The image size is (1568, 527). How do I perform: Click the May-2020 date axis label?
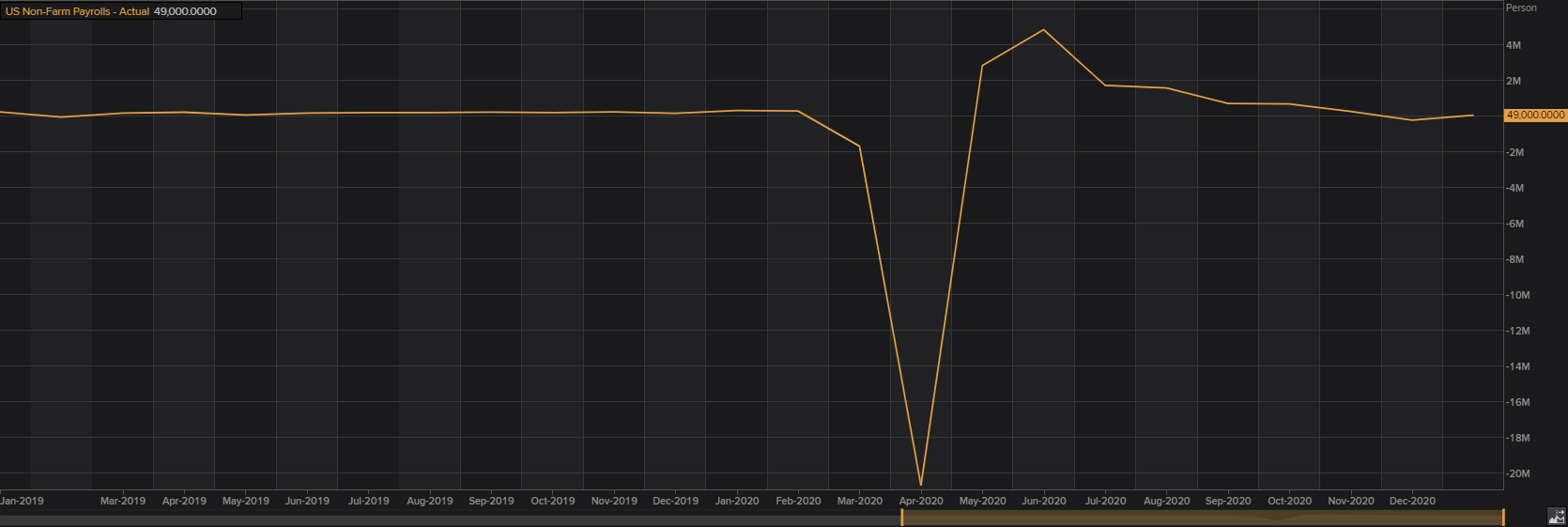pyautogui.click(x=982, y=501)
